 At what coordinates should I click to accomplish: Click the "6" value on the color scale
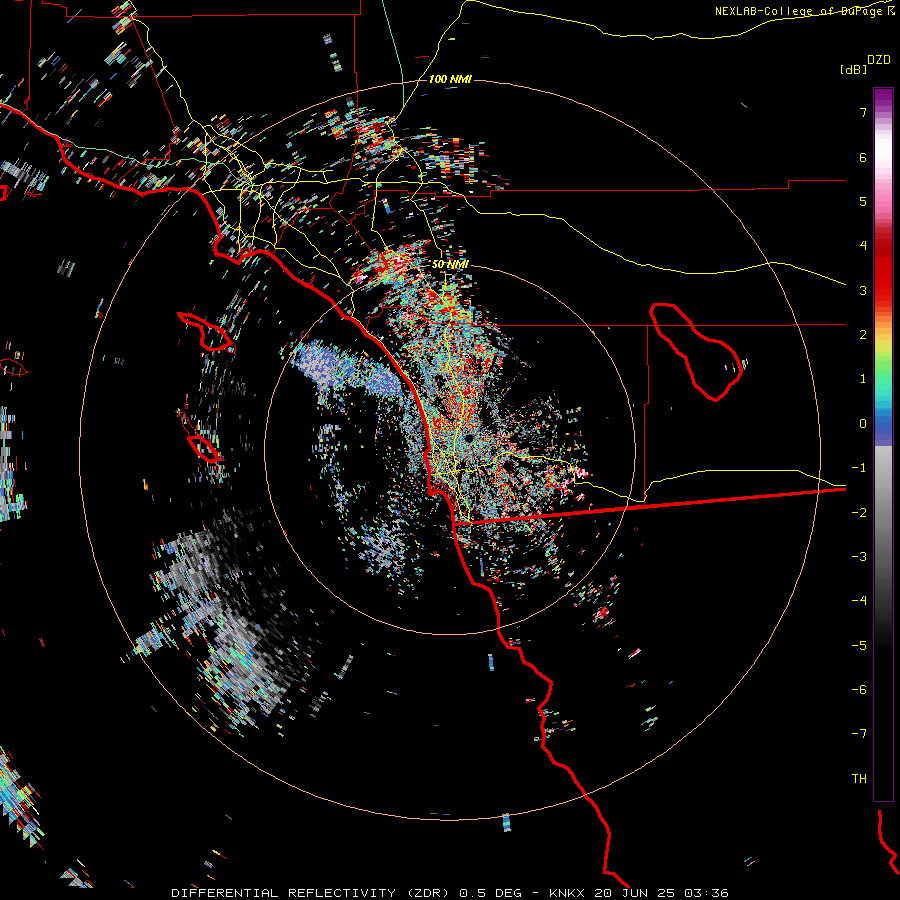(863, 157)
